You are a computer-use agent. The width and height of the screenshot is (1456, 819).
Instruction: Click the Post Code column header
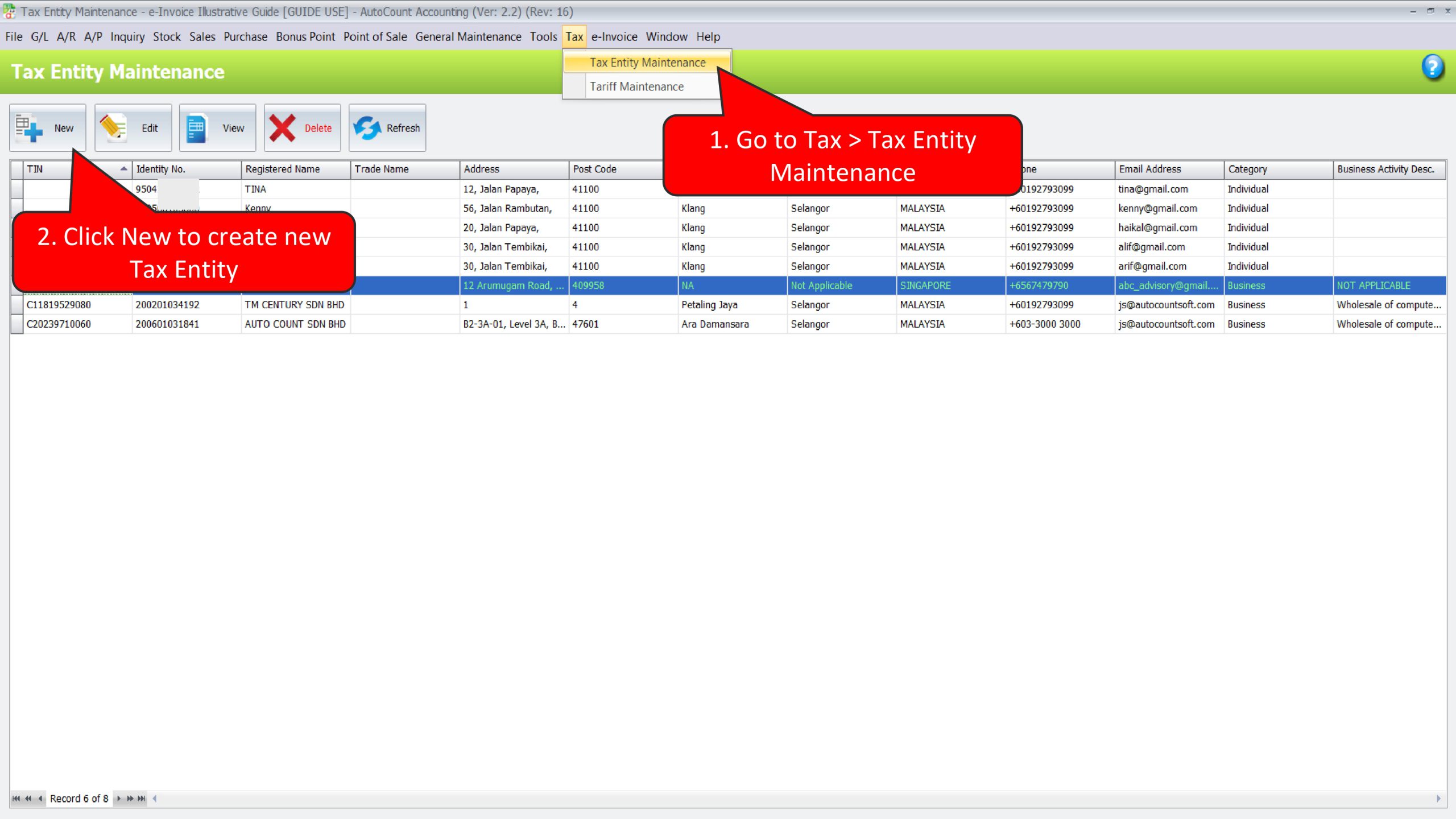(617, 169)
